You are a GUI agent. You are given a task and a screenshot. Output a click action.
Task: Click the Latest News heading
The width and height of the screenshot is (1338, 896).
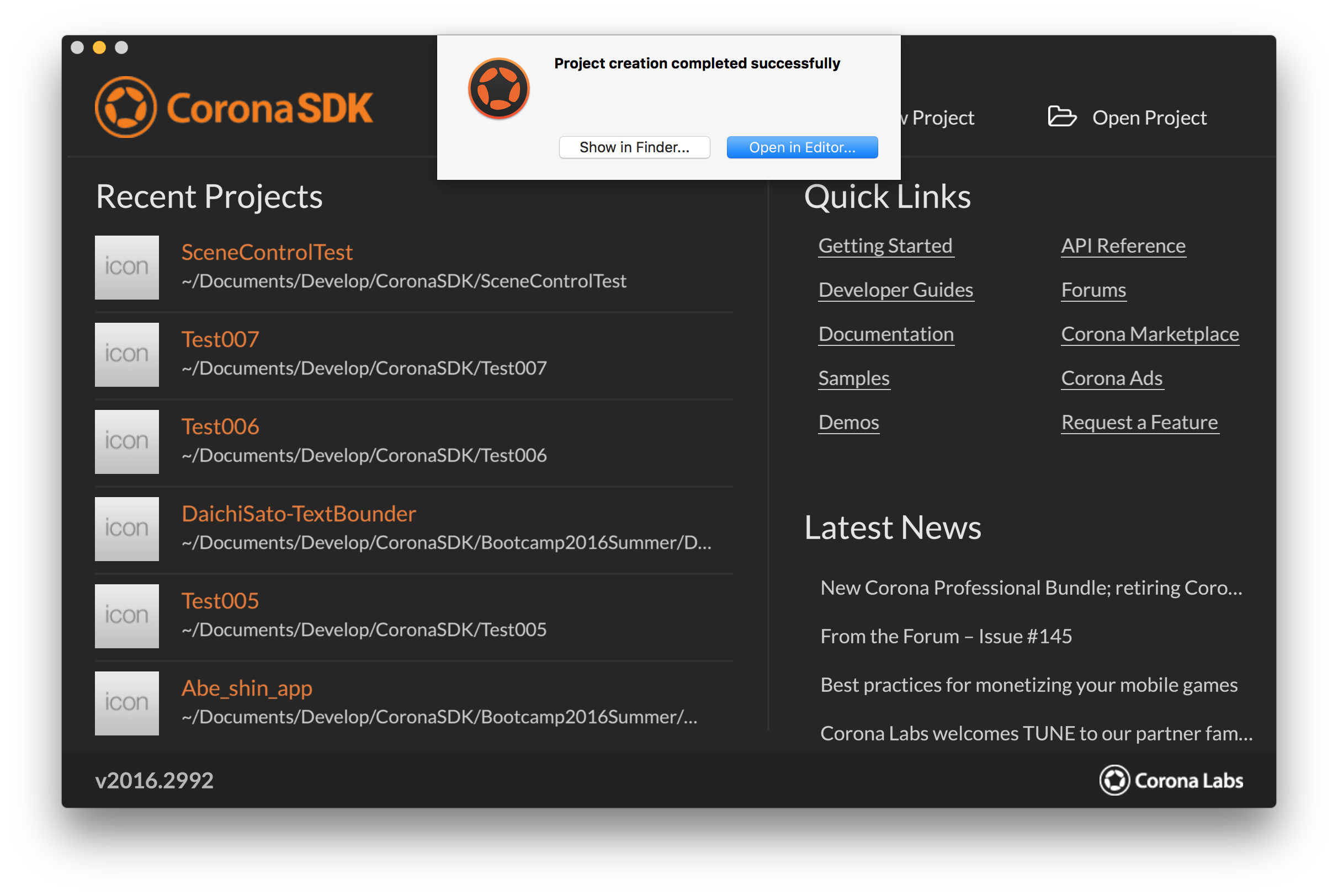893,527
